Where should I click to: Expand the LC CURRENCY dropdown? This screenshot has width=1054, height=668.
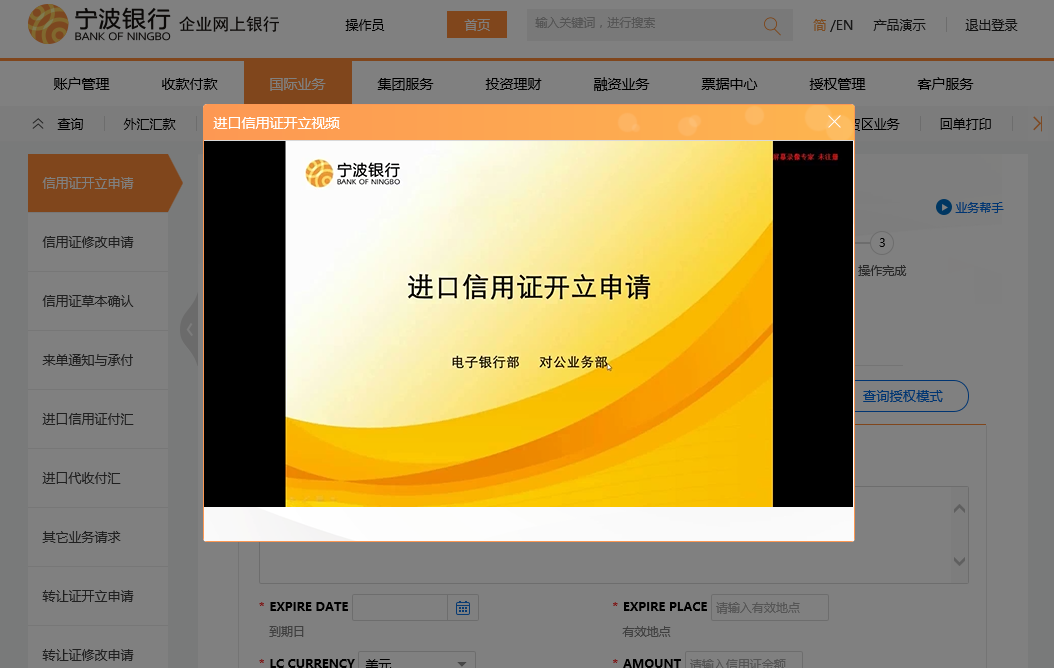[x=461, y=662]
